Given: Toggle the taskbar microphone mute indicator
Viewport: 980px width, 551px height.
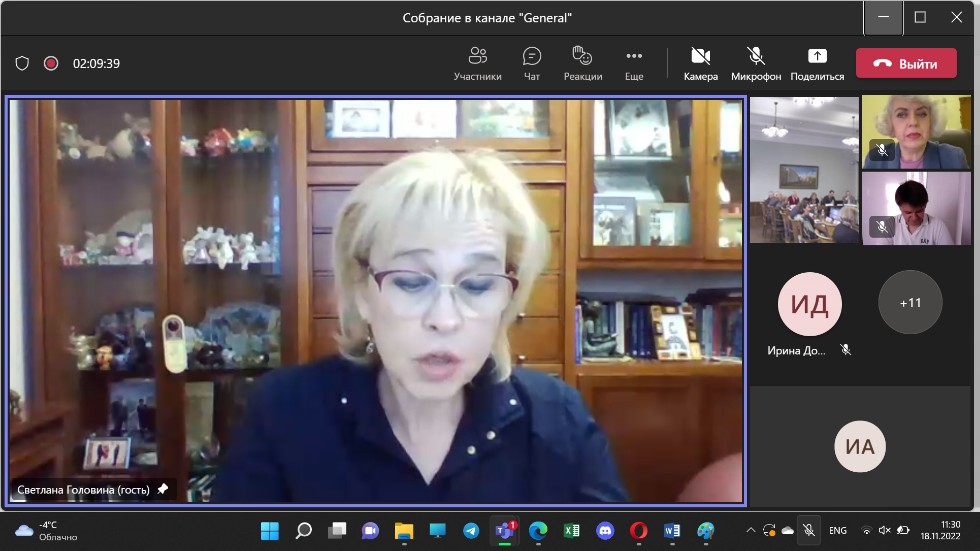Looking at the screenshot, I should [809, 530].
